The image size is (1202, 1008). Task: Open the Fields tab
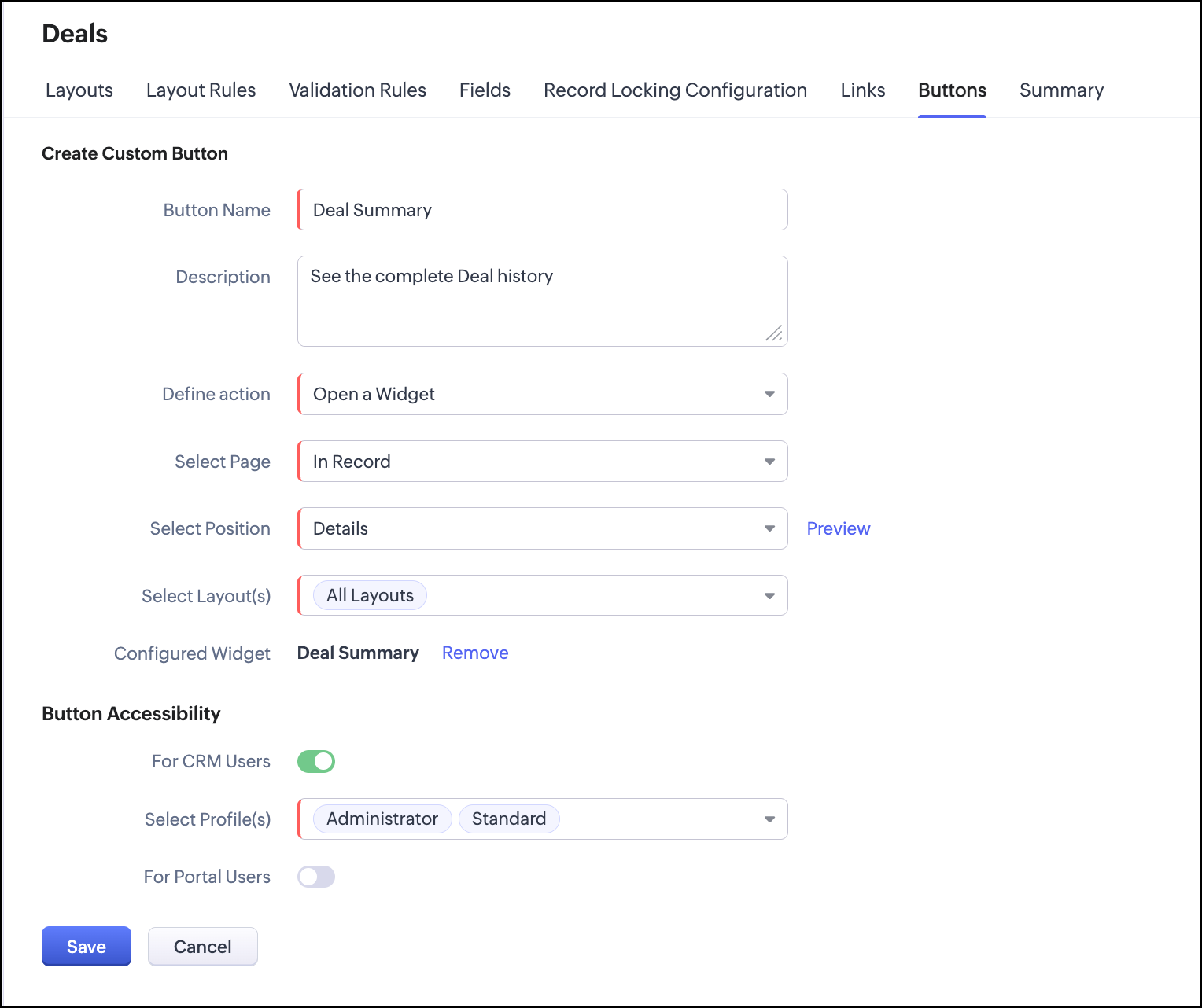(x=485, y=90)
